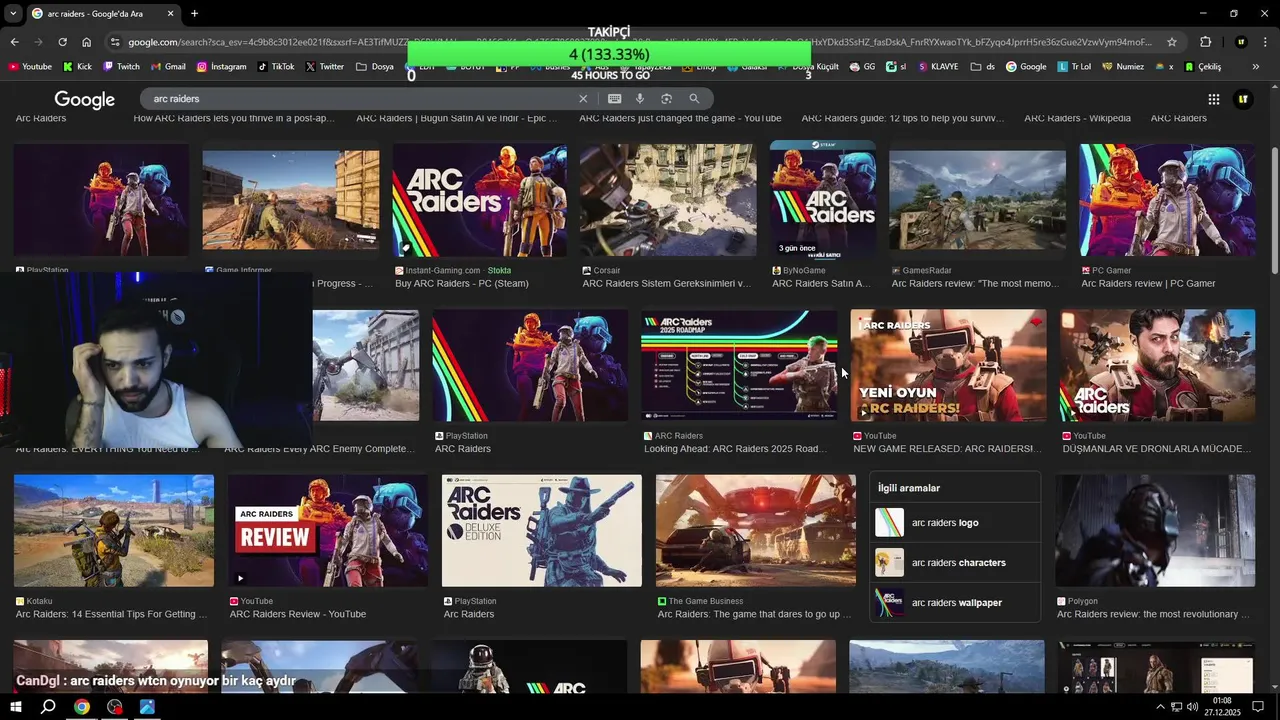1280x720 pixels.
Task: Select related search 'arc raiders characters'
Action: (955, 563)
